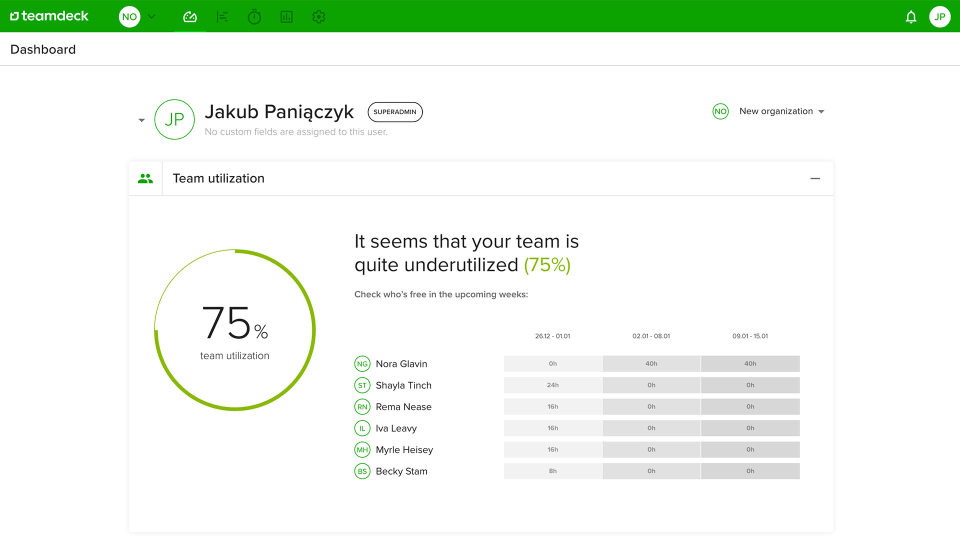Click the Becky Stam BS avatar

(362, 471)
